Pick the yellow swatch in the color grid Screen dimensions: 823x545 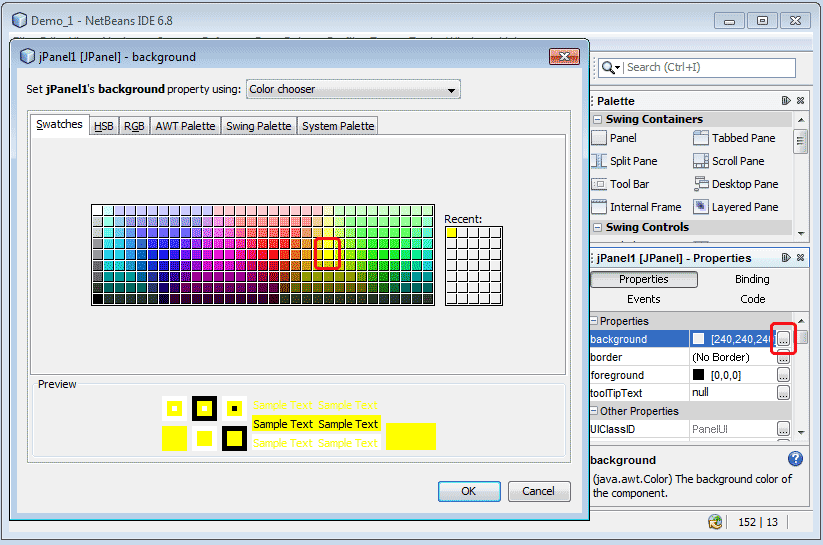point(328,254)
